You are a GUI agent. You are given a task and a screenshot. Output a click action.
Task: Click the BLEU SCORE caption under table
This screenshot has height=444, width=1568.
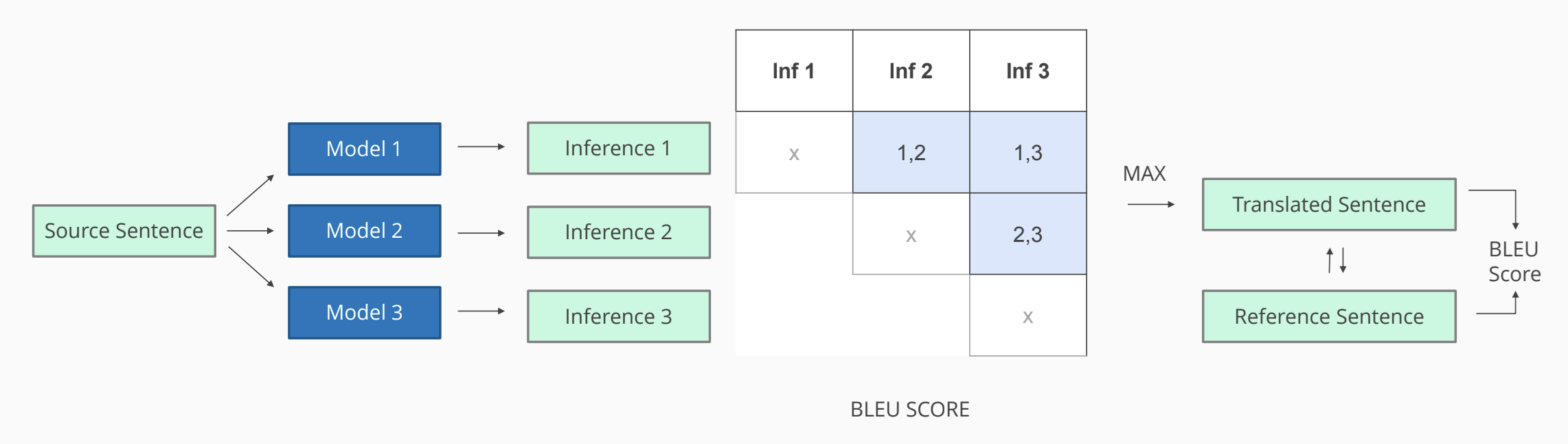click(x=909, y=410)
